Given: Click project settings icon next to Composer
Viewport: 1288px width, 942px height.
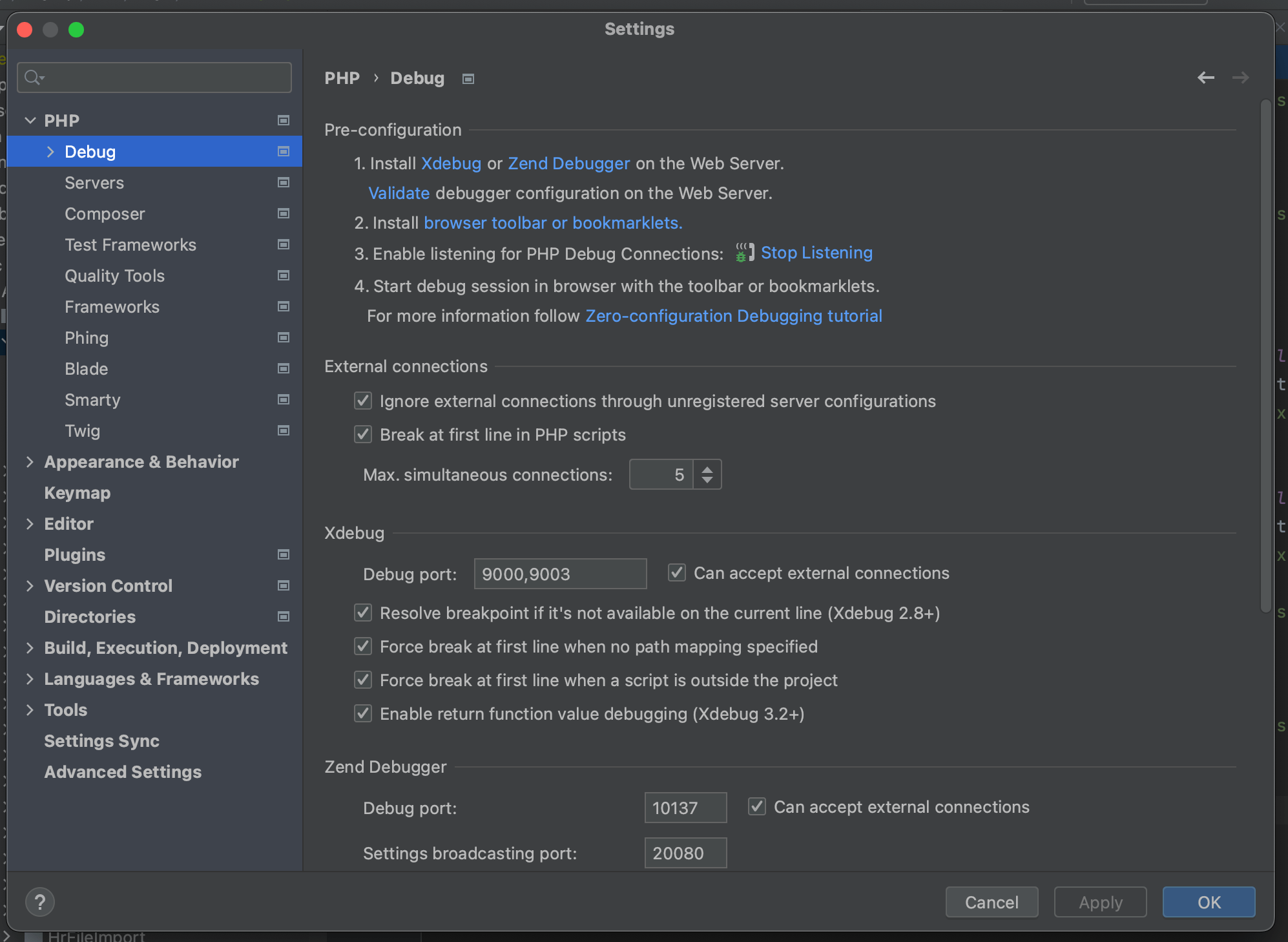Looking at the screenshot, I should click(283, 214).
